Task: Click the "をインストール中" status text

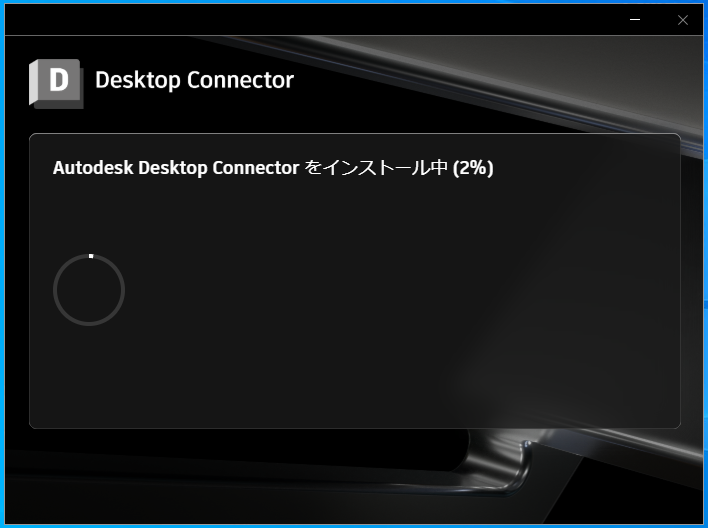Action: [x=376, y=168]
